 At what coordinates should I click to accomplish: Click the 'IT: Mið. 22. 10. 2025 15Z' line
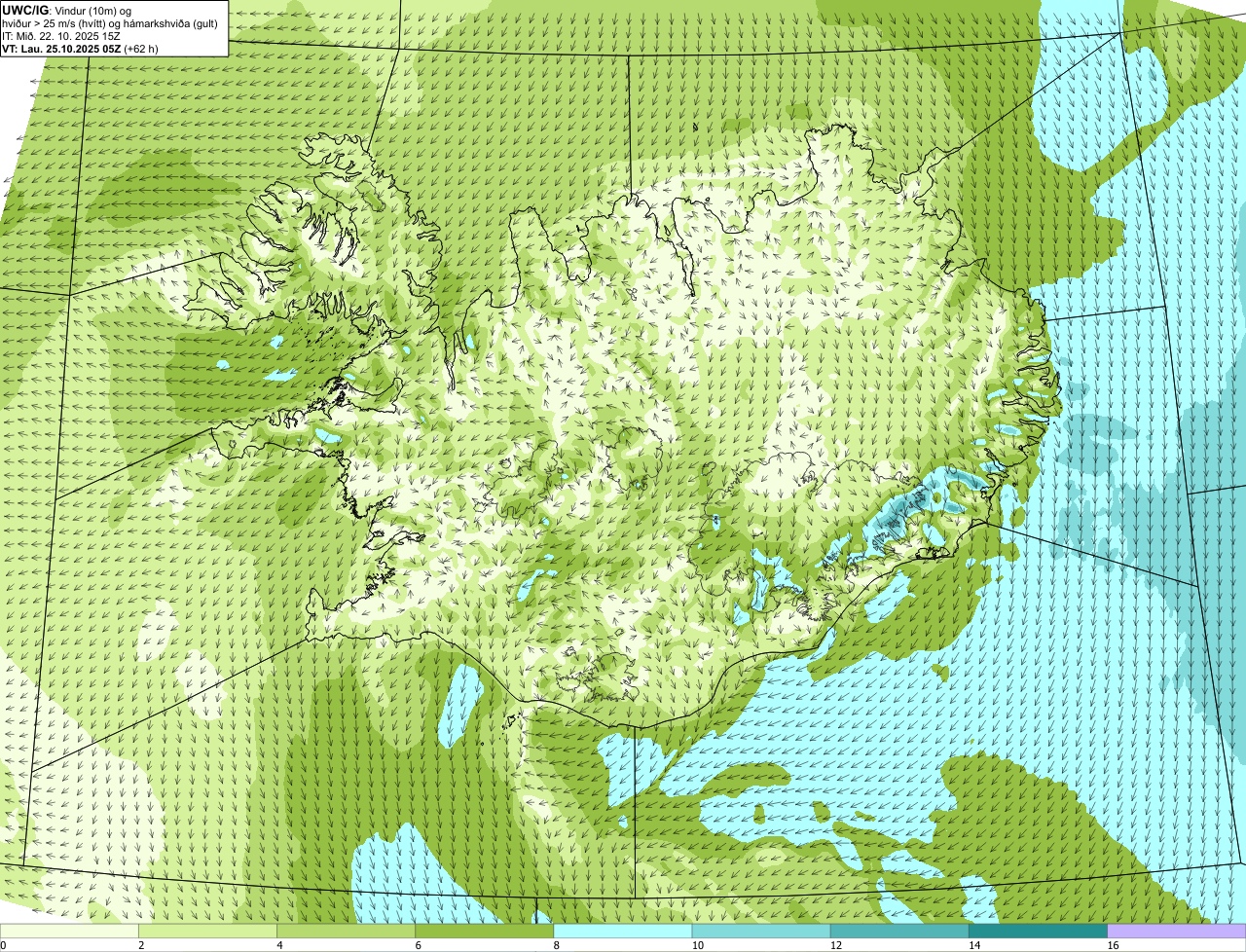[61, 36]
